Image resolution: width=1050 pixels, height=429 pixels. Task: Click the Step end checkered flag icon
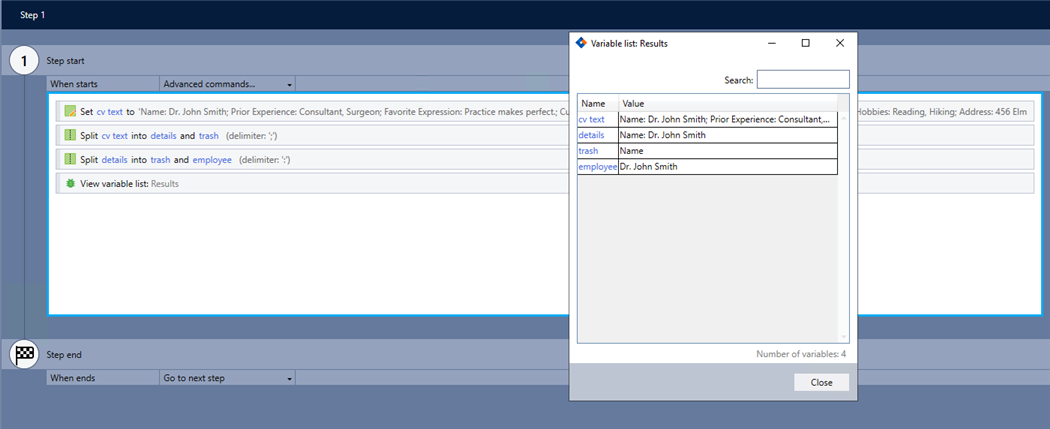[x=24, y=354]
